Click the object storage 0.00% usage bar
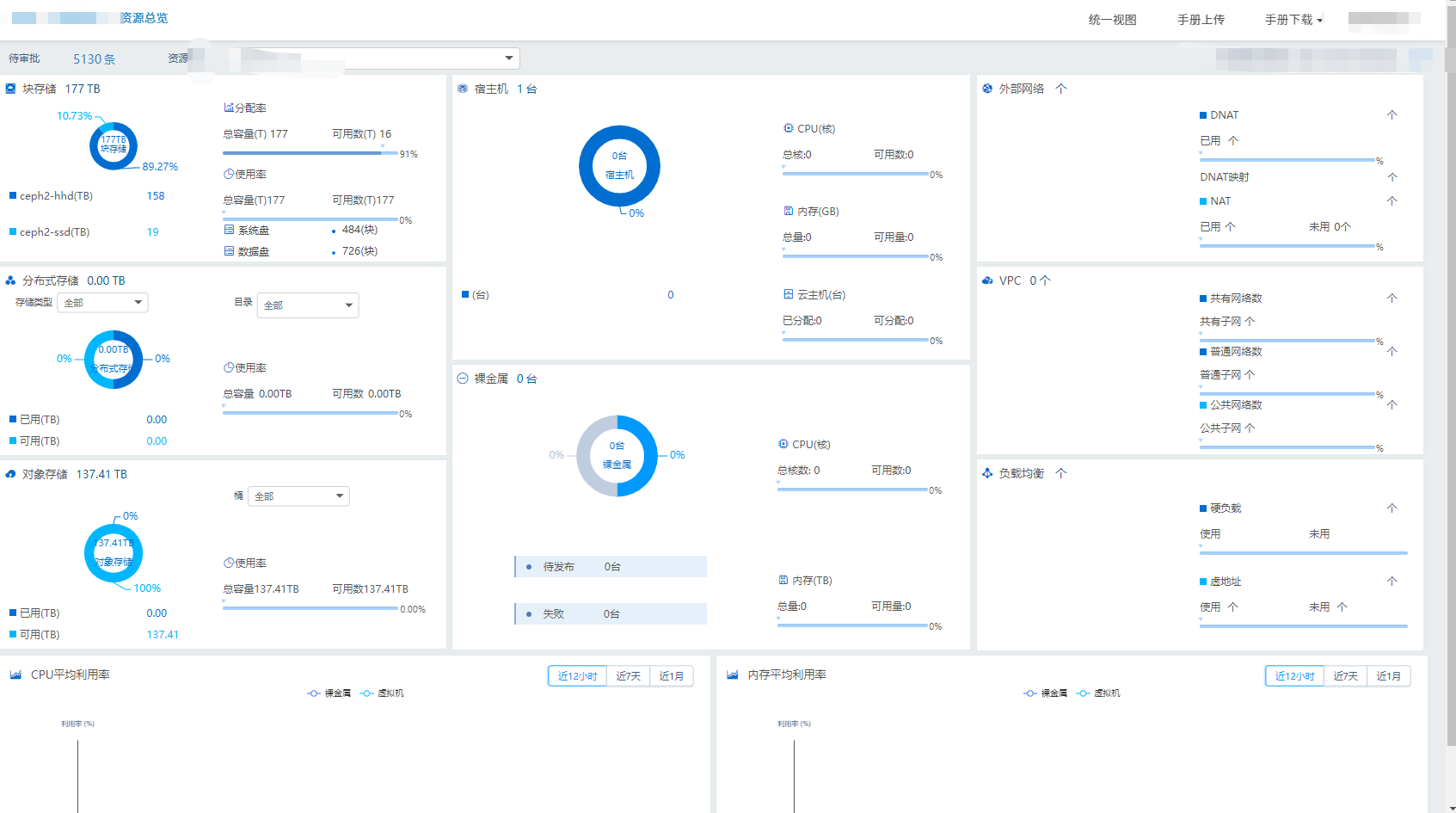This screenshot has width=1456, height=813. point(310,608)
